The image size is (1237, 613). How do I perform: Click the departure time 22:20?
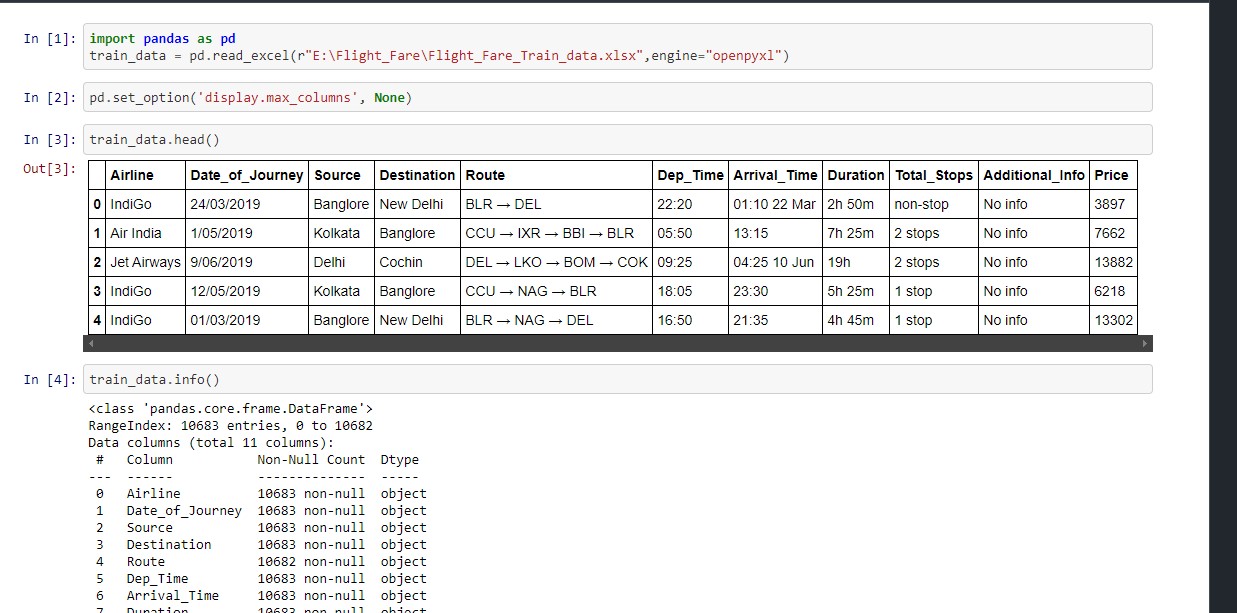click(691, 204)
